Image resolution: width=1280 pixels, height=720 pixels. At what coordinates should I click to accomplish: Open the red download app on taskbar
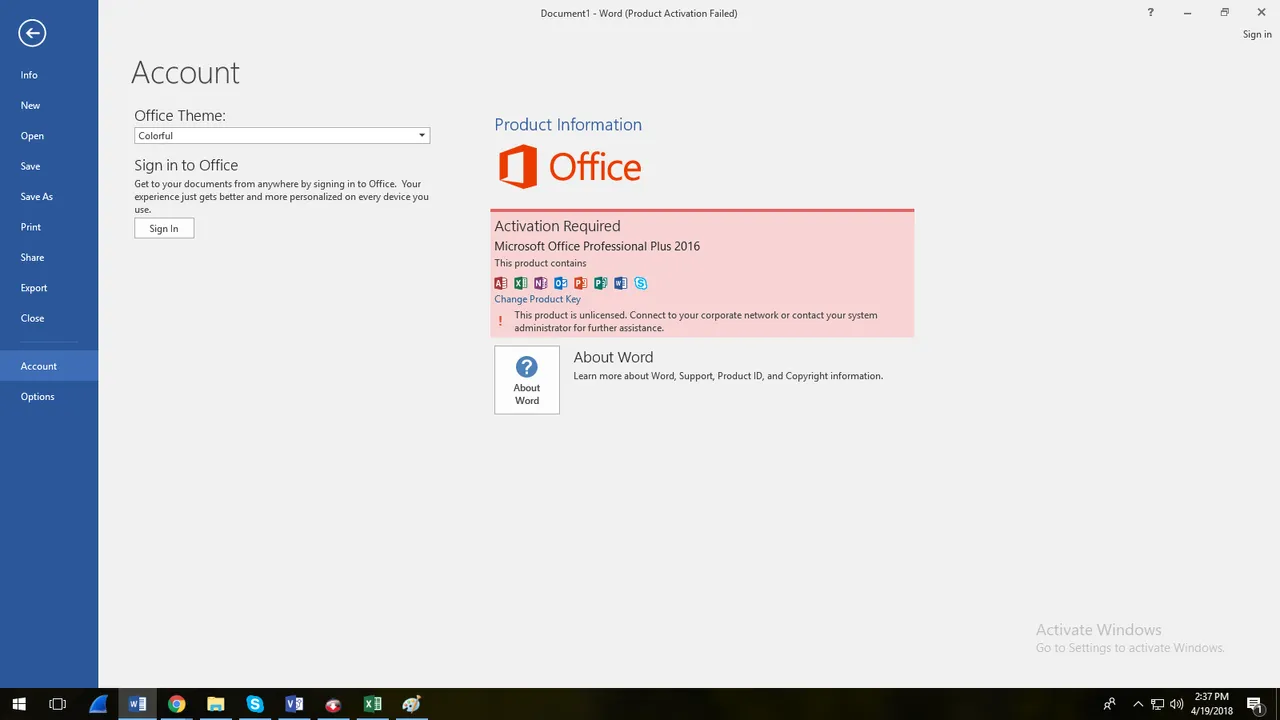[333, 704]
